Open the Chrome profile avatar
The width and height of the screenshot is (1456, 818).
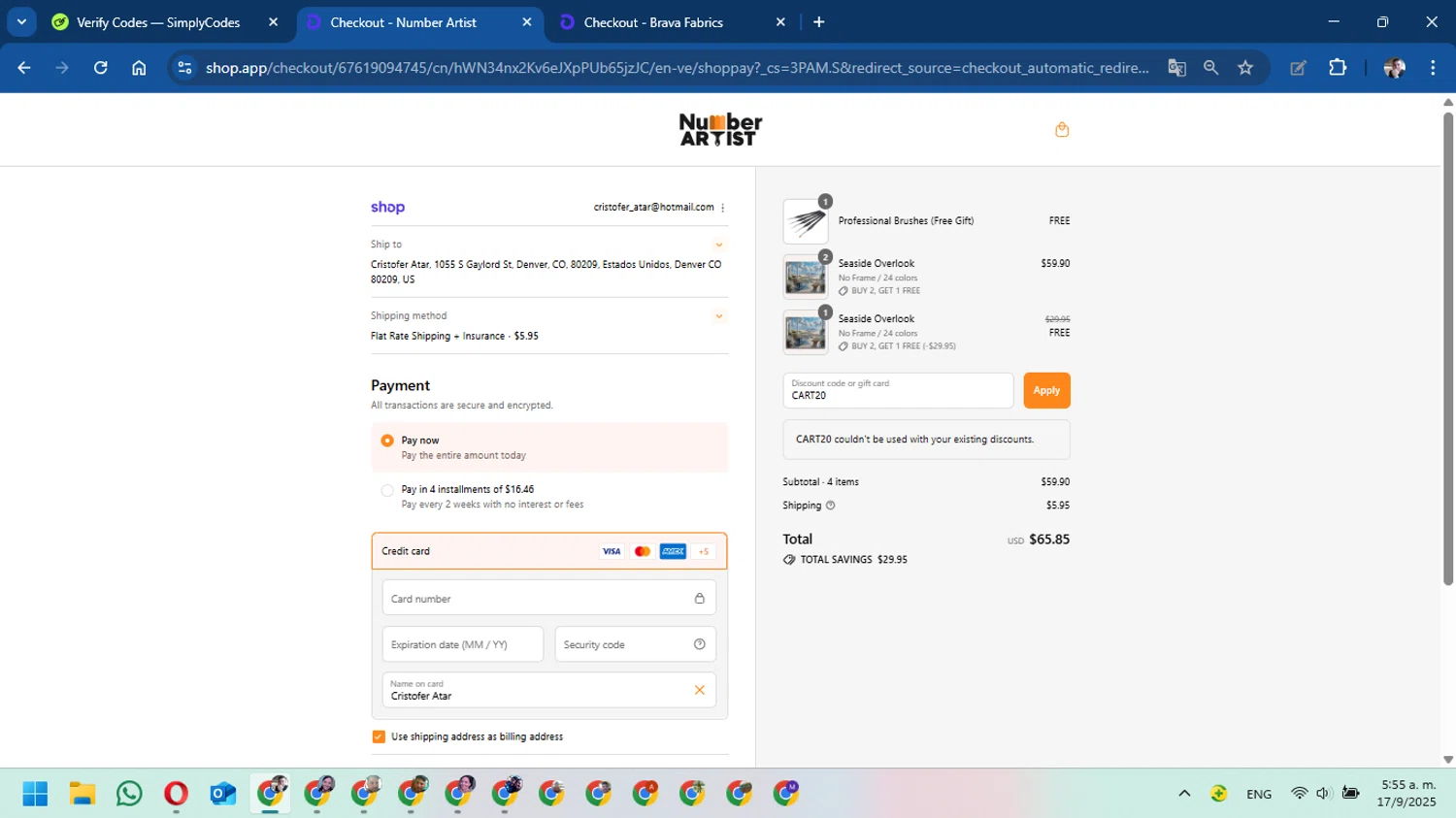click(1394, 68)
